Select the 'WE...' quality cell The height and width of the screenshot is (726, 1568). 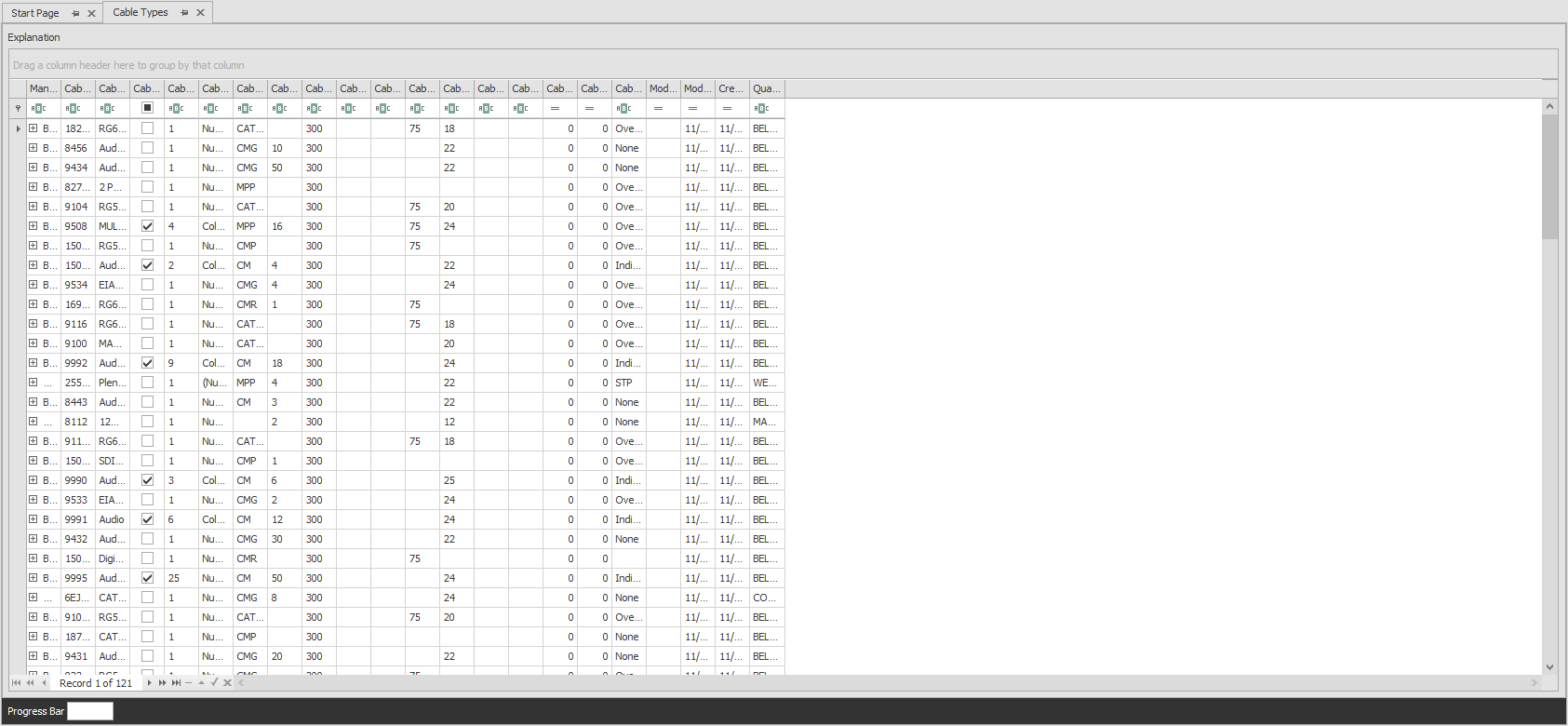pos(767,383)
